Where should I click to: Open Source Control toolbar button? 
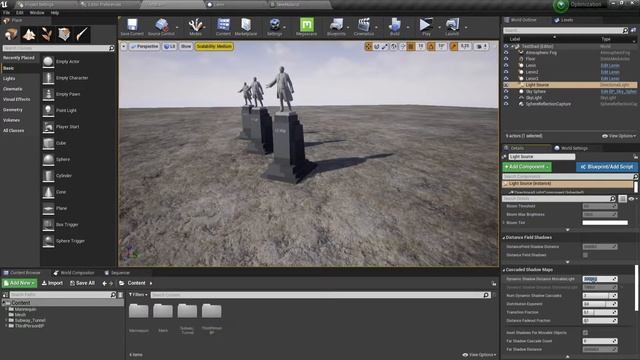click(x=161, y=27)
